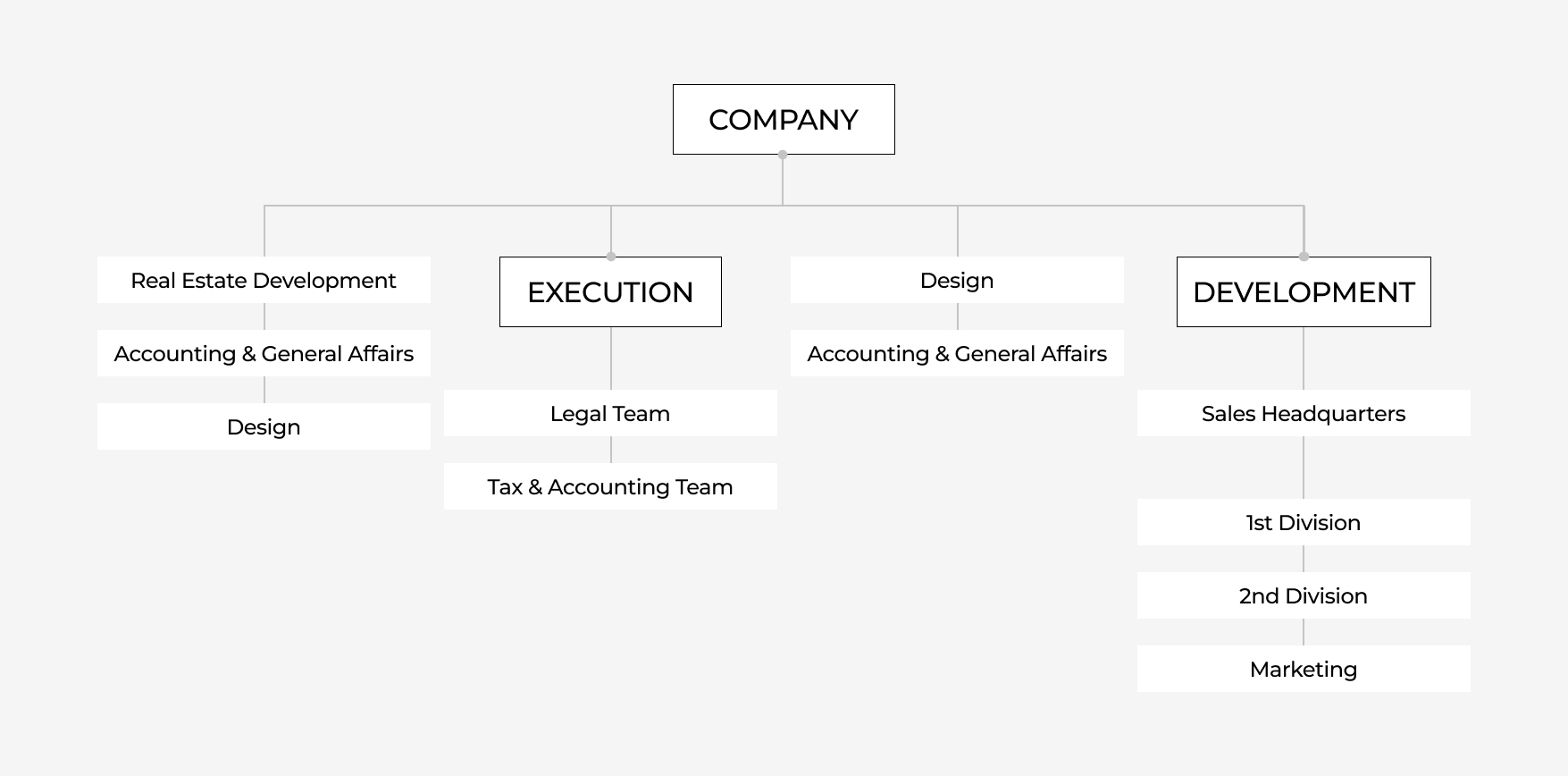This screenshot has height=776, width=1568.
Task: Select the 1st Division node
Action: [1304, 523]
